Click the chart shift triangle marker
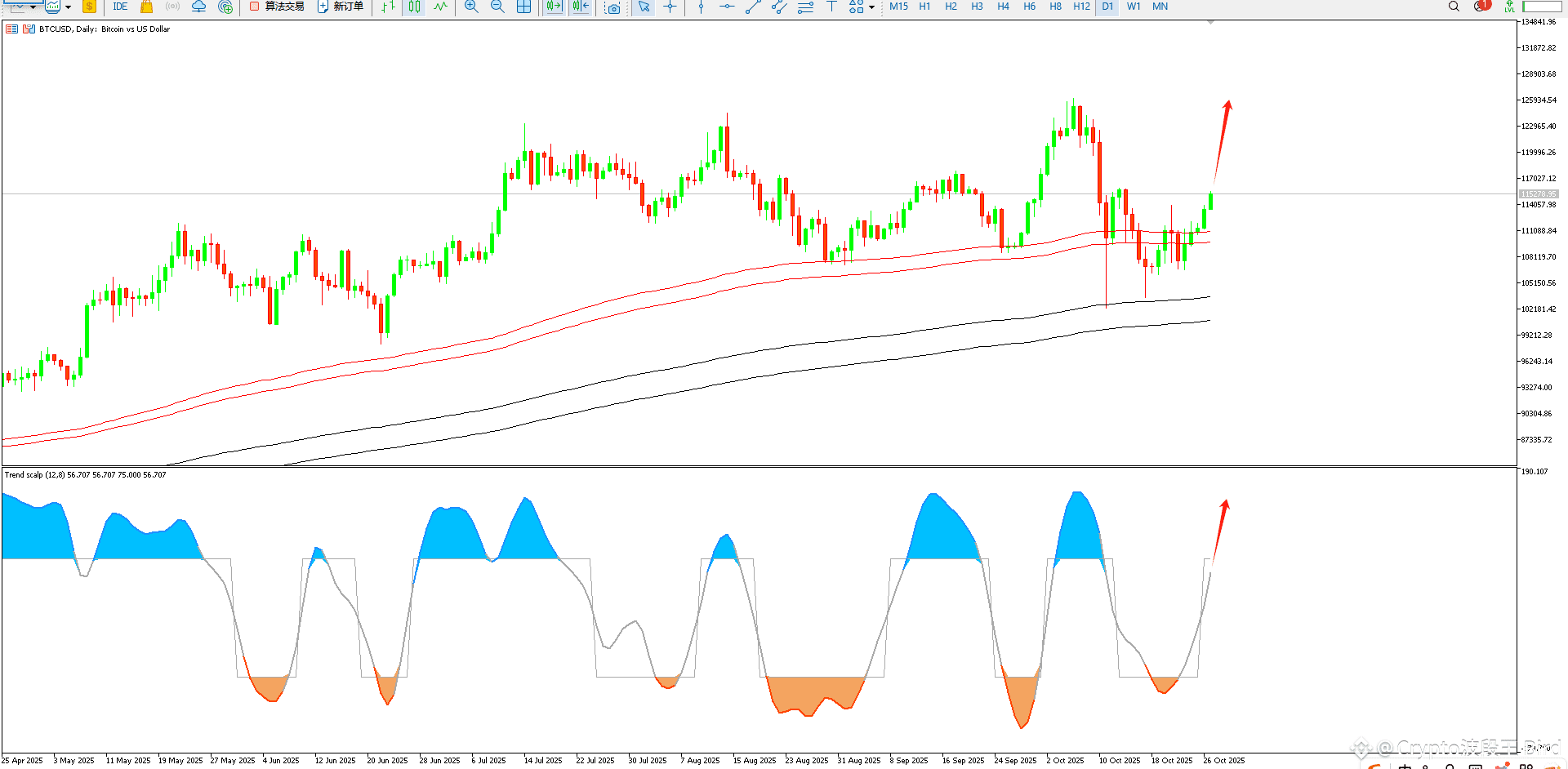Viewport: 1568px width, 769px height. (x=1210, y=22)
